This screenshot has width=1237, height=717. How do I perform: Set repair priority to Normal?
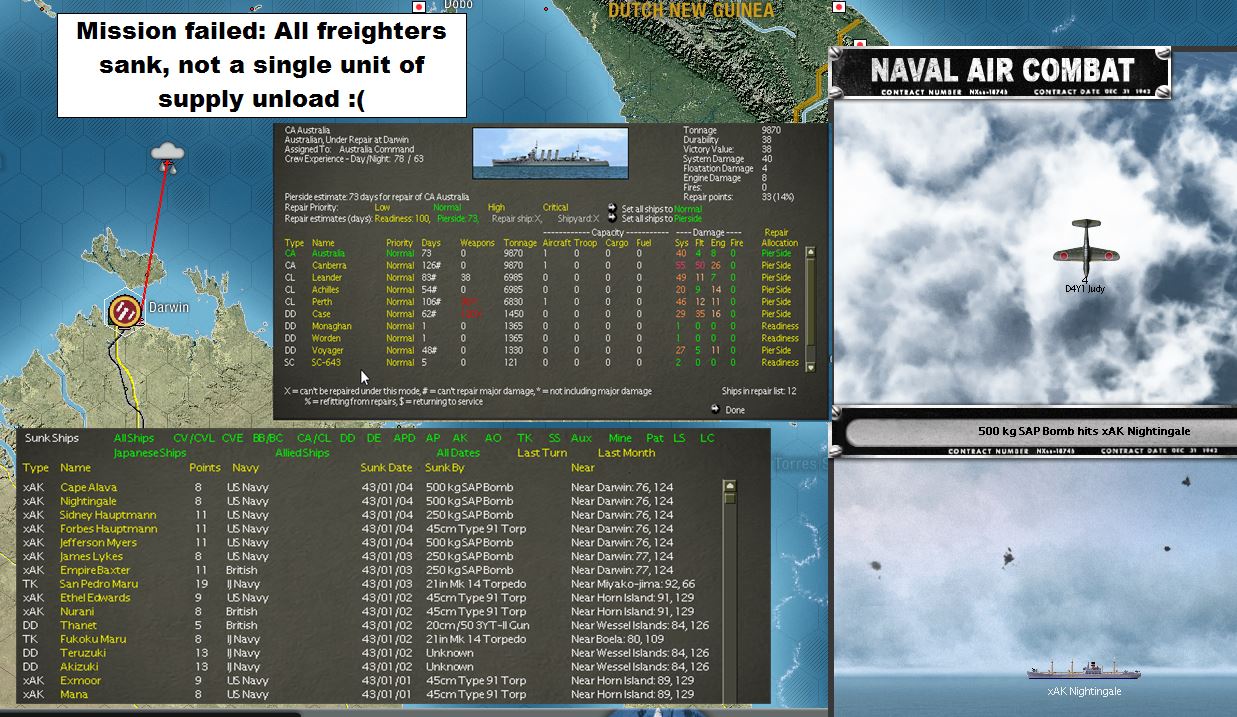coord(447,208)
